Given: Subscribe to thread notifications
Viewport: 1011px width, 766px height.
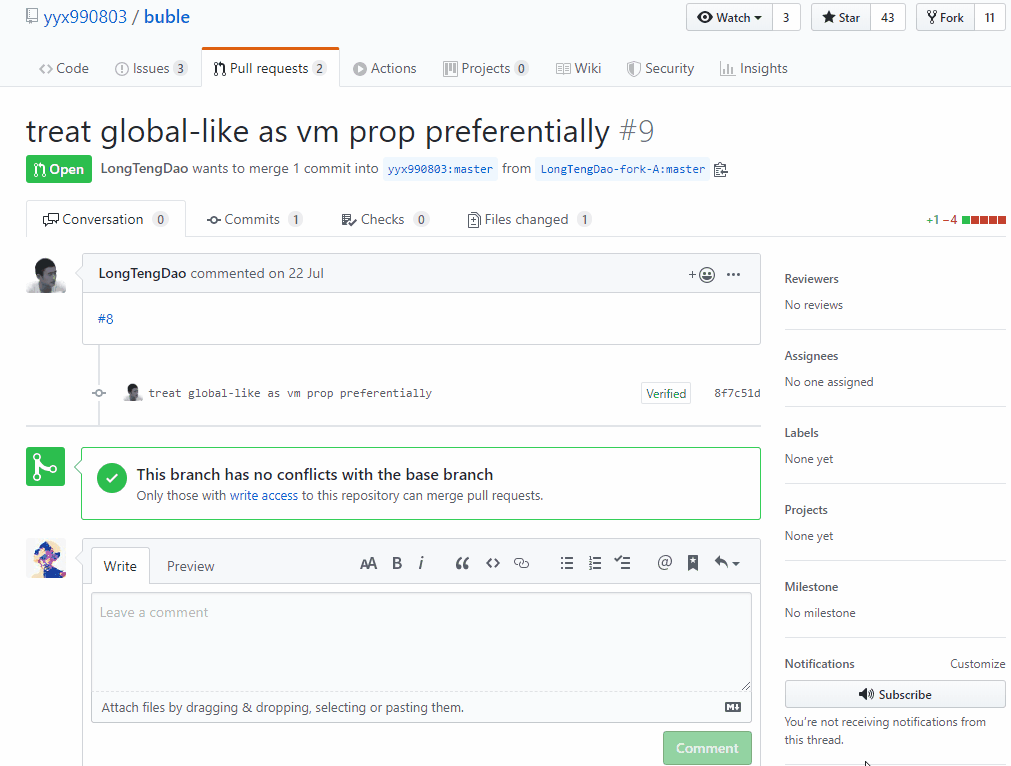Looking at the screenshot, I should tap(895, 694).
